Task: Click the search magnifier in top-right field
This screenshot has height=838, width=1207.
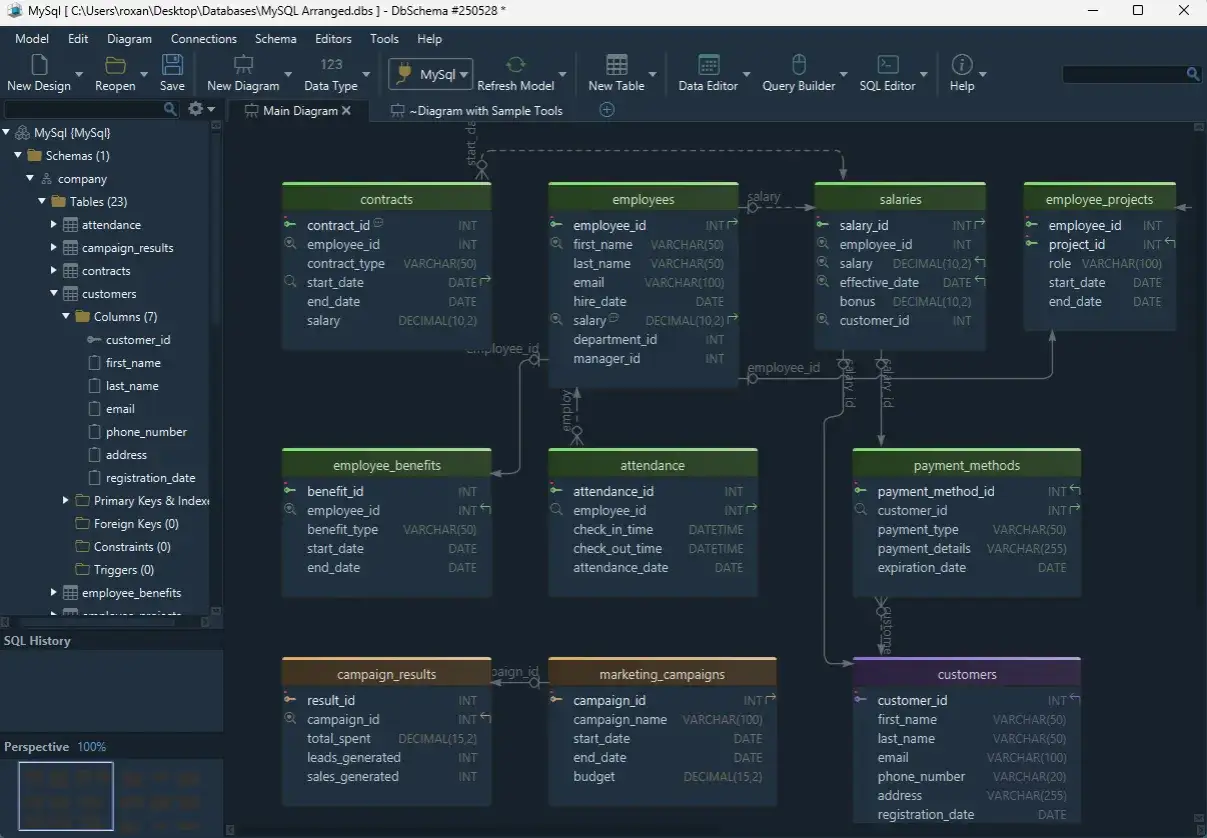Action: pyautogui.click(x=1193, y=74)
